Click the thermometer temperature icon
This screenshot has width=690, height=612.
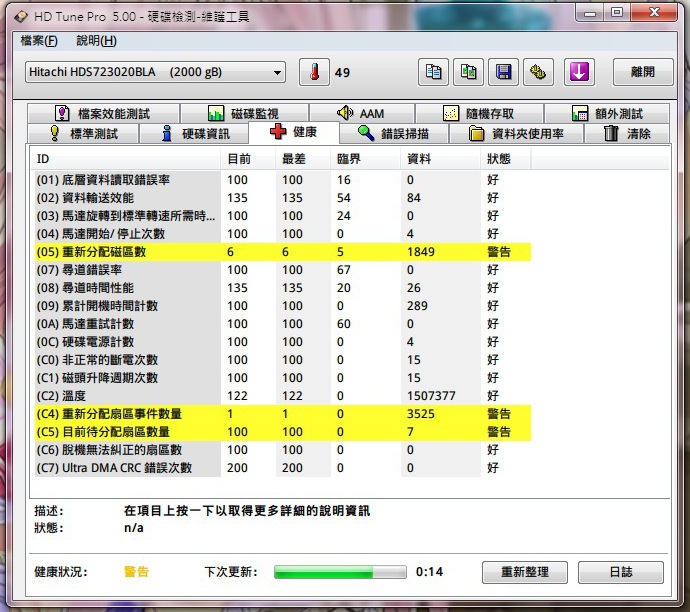(x=314, y=72)
